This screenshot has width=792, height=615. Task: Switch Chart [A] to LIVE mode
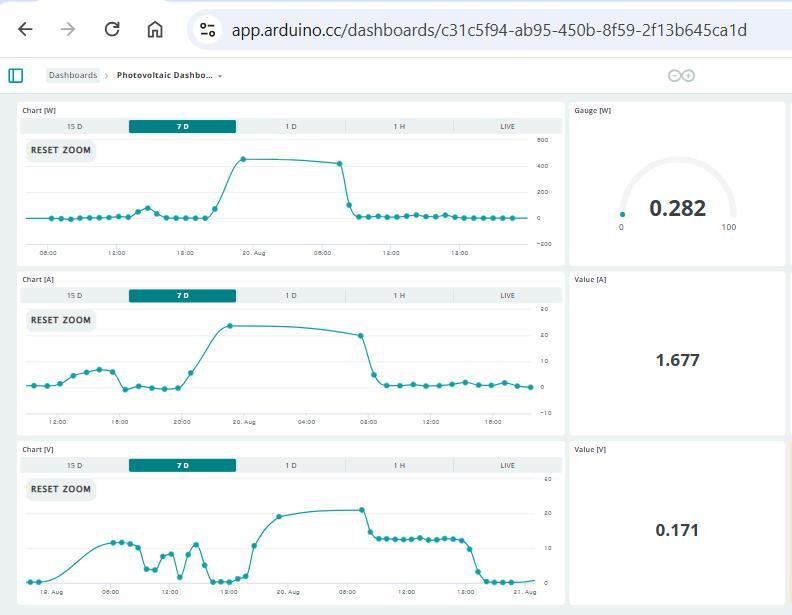pyautogui.click(x=507, y=296)
